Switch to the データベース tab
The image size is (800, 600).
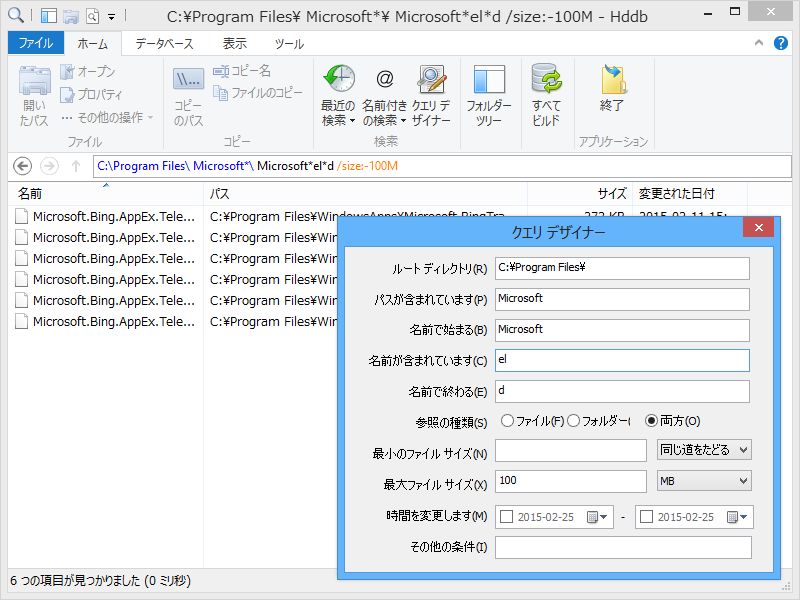(165, 43)
